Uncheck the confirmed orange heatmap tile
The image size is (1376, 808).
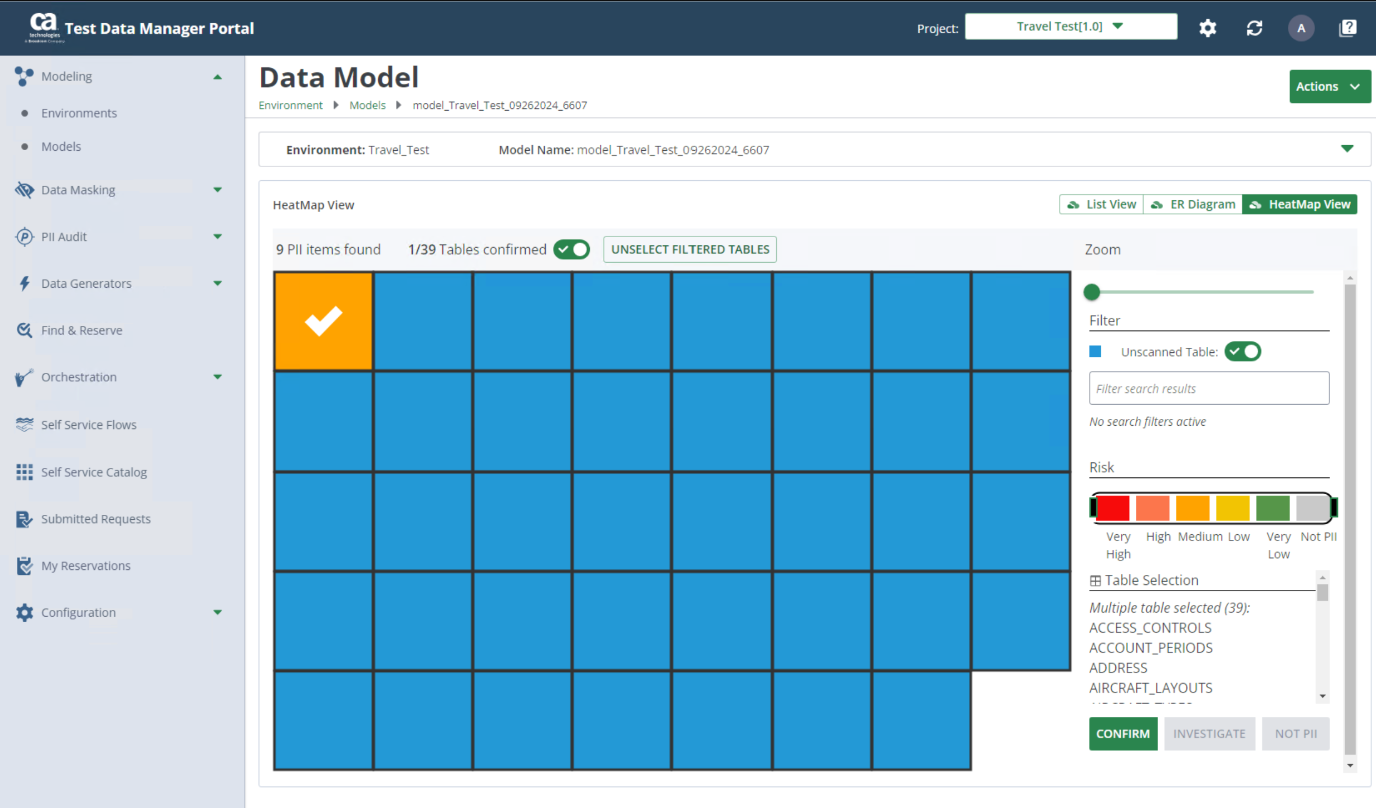pyautogui.click(x=323, y=321)
